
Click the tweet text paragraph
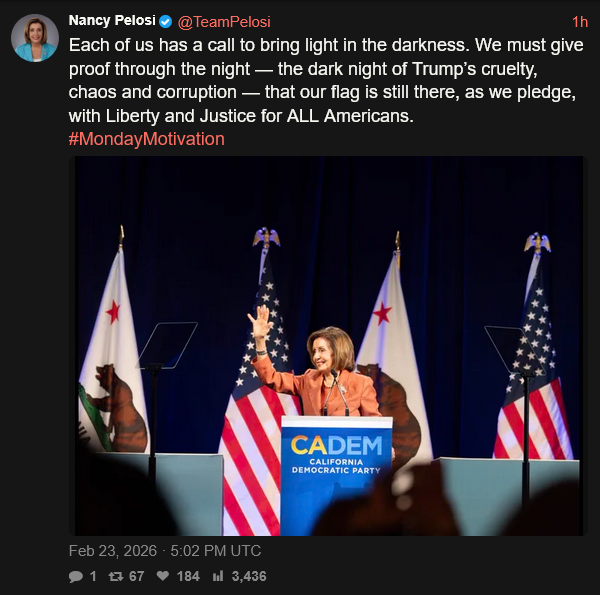[320, 81]
